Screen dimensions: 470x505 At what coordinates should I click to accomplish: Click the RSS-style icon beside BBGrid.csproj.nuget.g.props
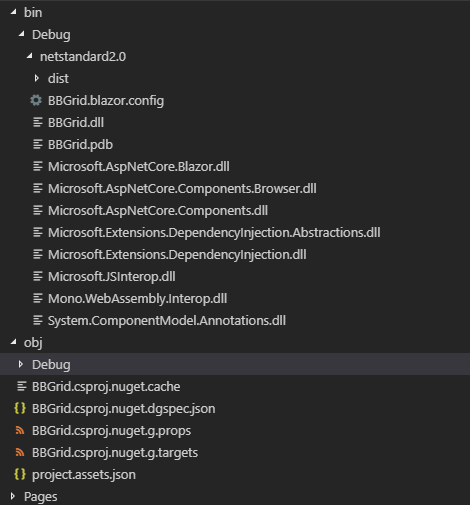(20, 430)
